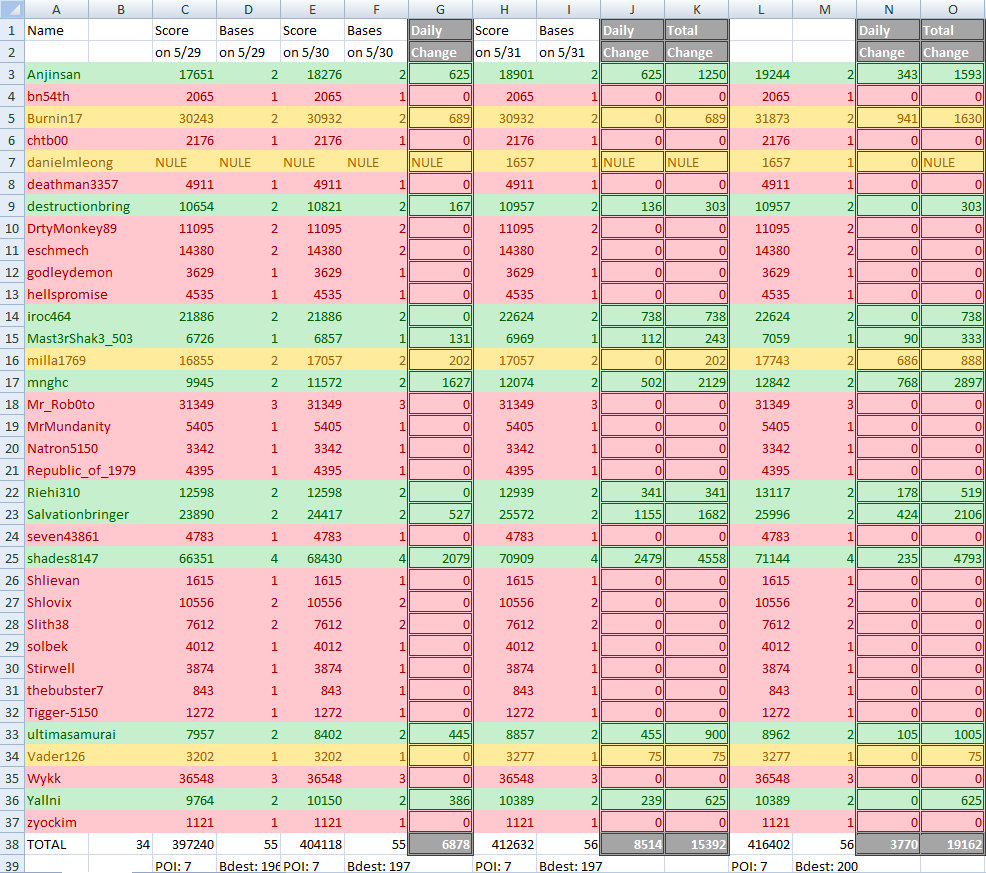
Task: Click the solbek name cell
Action: (x=56, y=647)
